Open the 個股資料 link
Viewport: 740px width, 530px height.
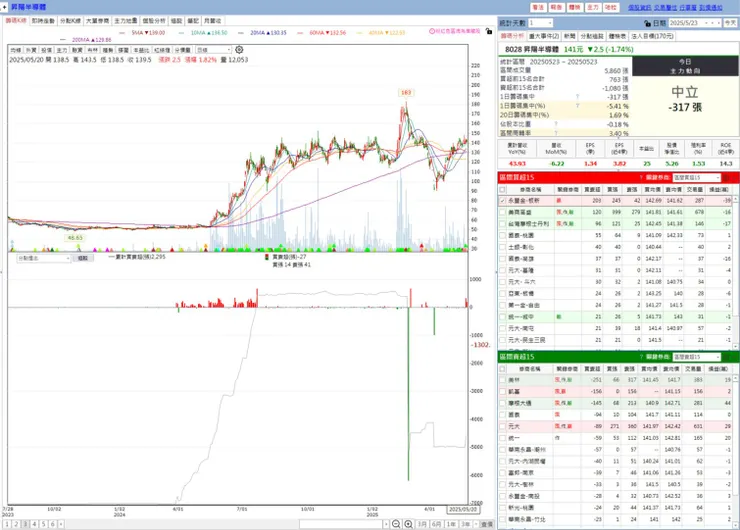(x=639, y=8)
